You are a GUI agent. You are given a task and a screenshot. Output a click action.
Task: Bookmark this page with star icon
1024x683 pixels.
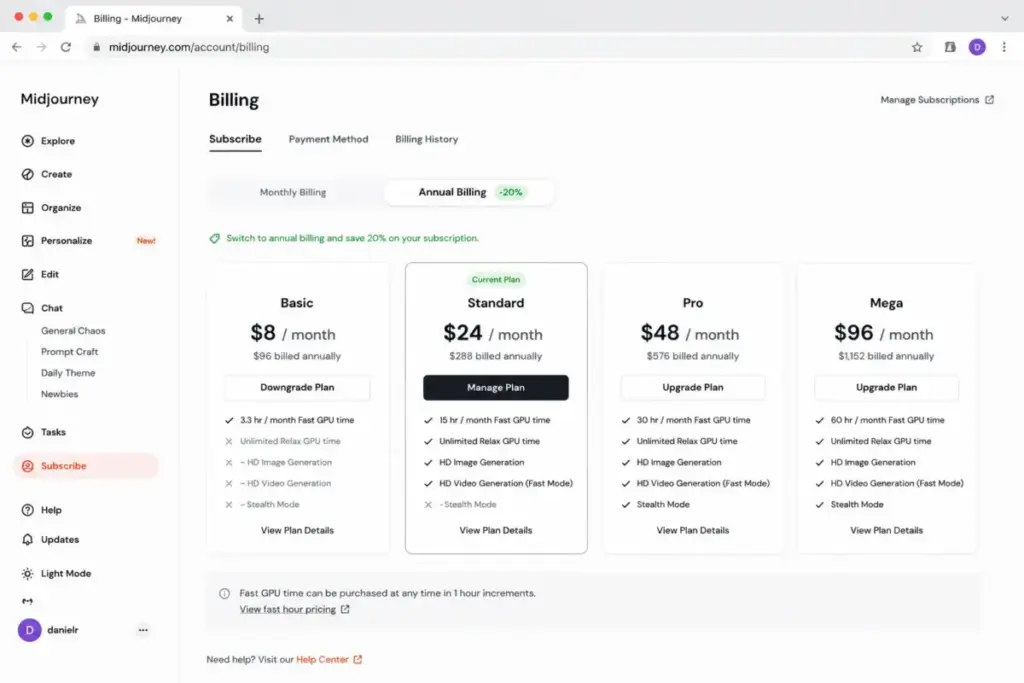point(917,47)
